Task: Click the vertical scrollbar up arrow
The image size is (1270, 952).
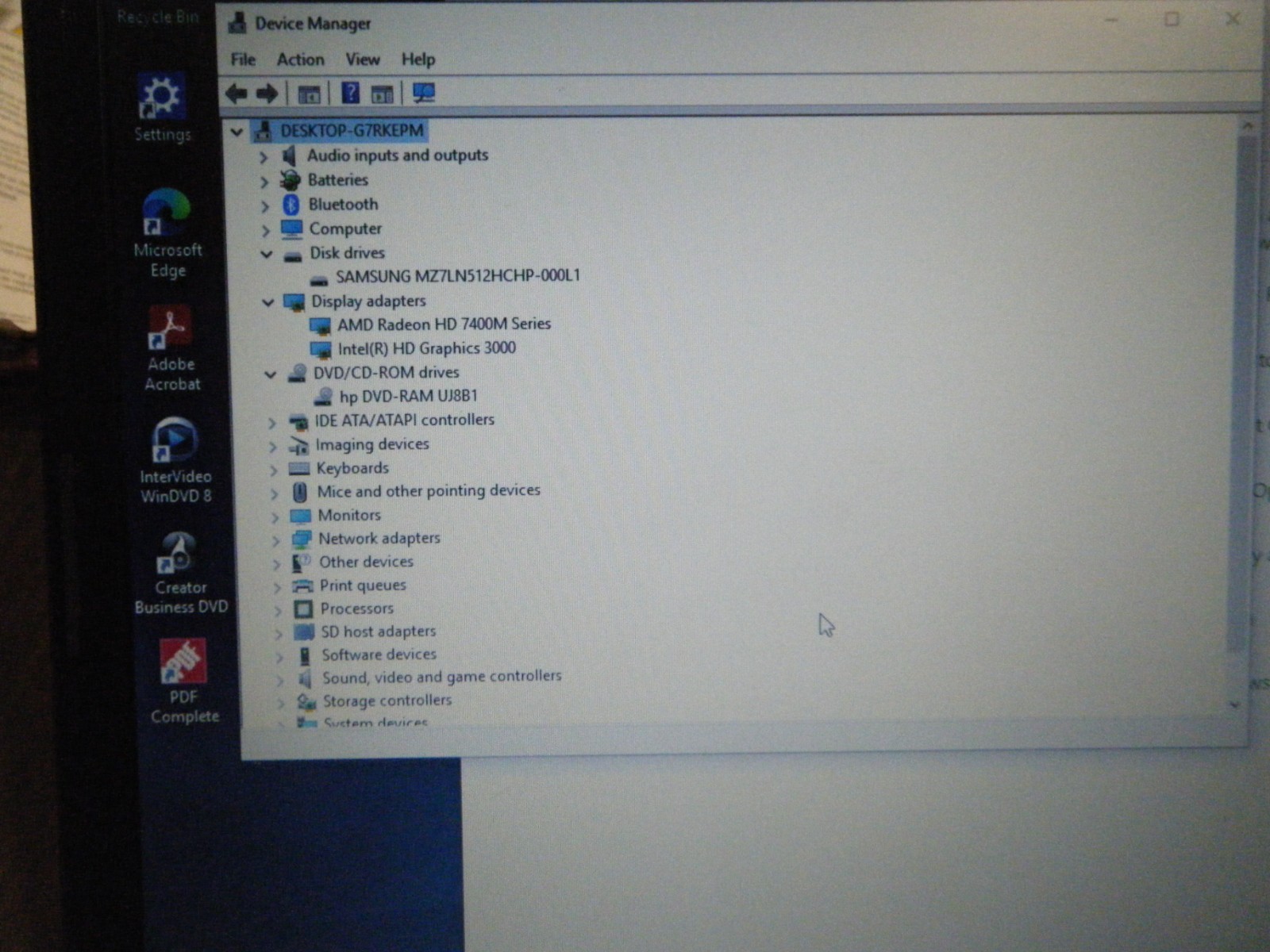Action: [x=1247, y=126]
